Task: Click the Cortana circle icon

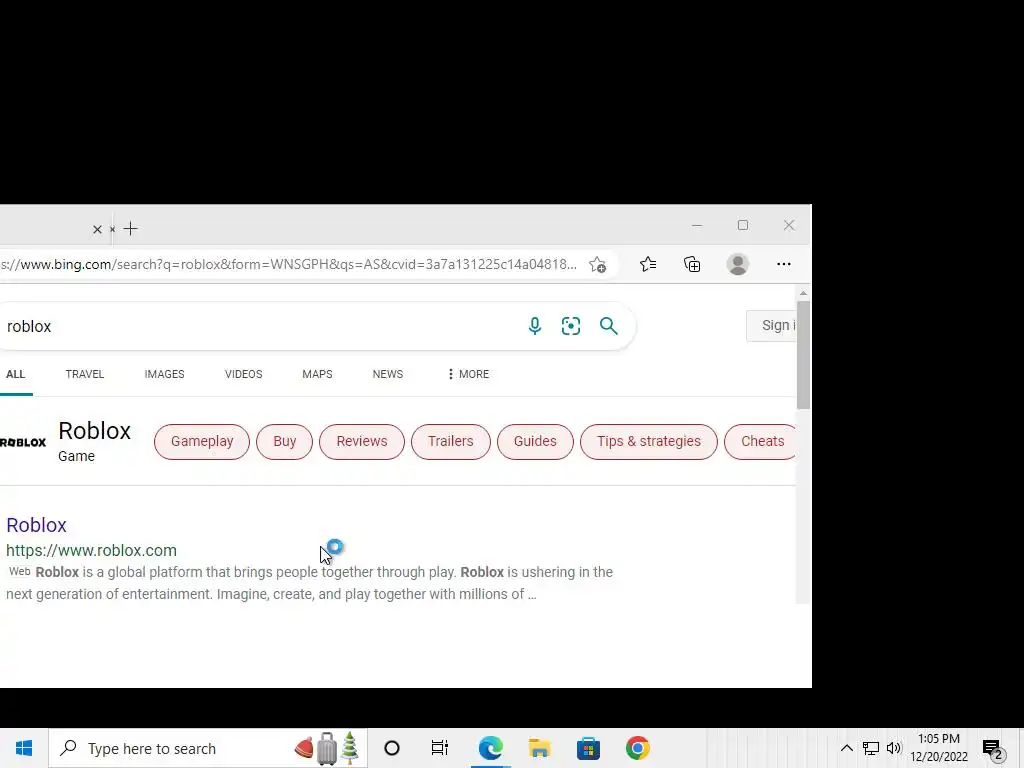Action: [392, 748]
